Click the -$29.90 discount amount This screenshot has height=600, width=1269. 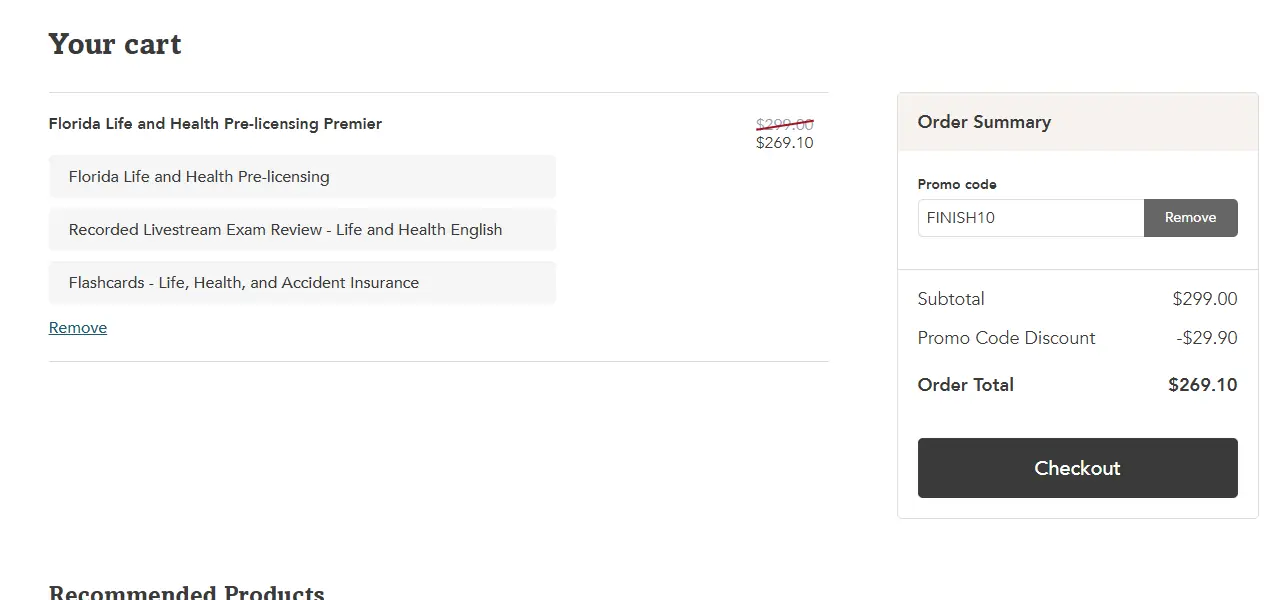pyautogui.click(x=1206, y=338)
